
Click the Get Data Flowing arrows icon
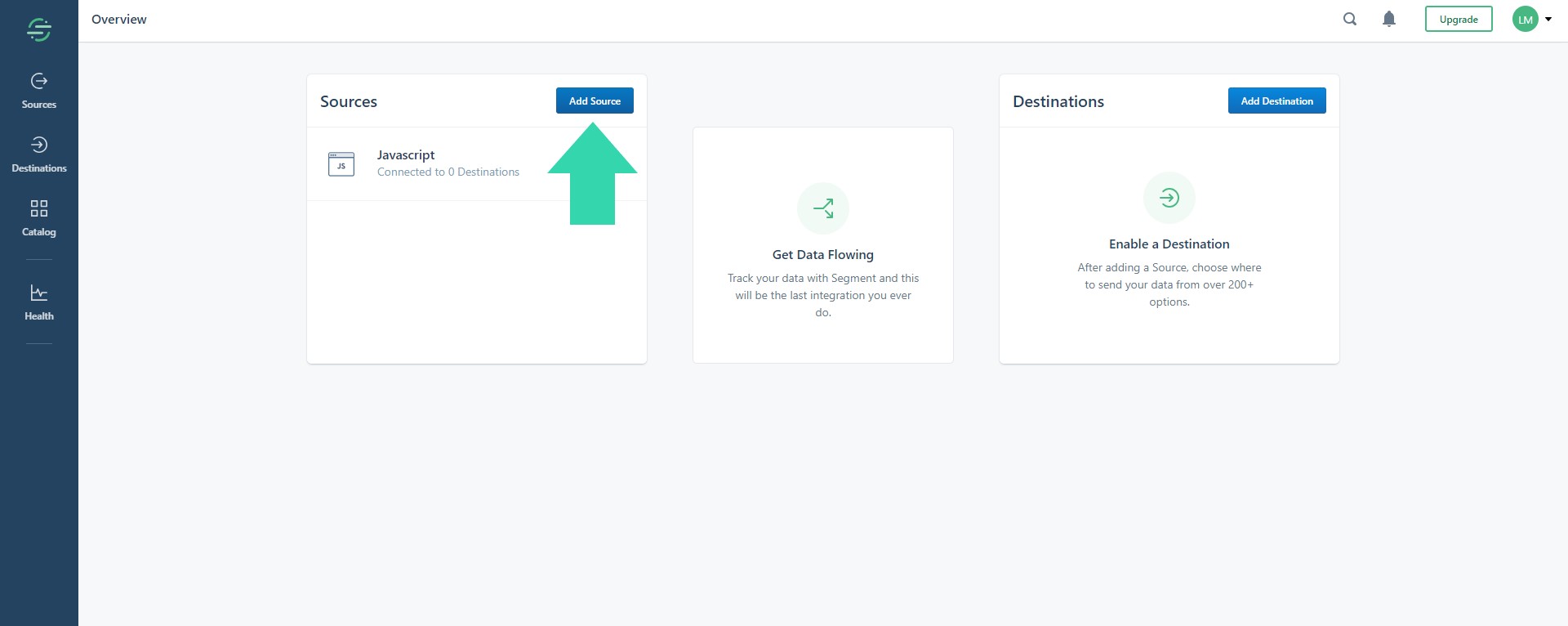click(x=822, y=208)
